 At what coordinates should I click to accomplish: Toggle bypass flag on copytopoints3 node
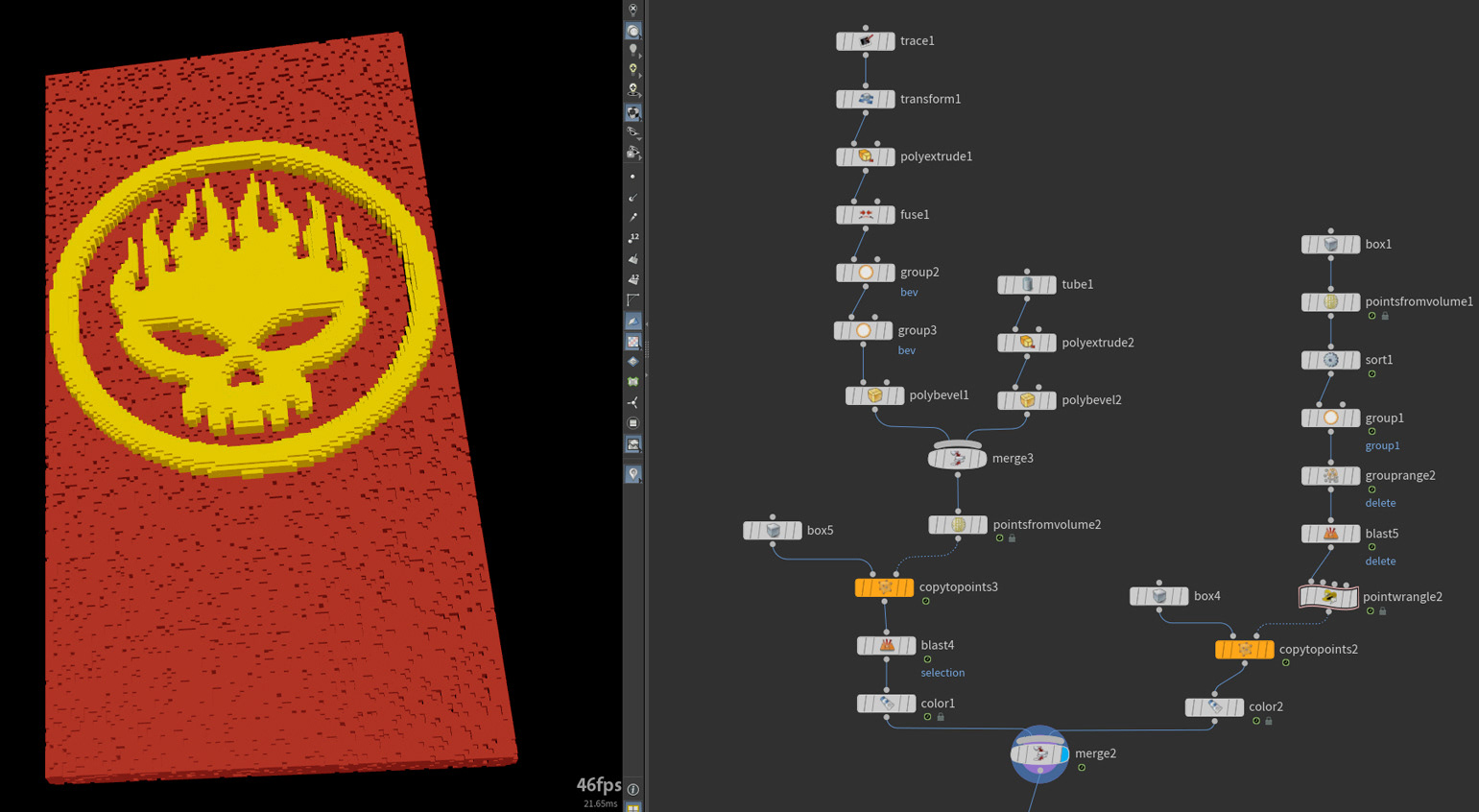[x=861, y=587]
